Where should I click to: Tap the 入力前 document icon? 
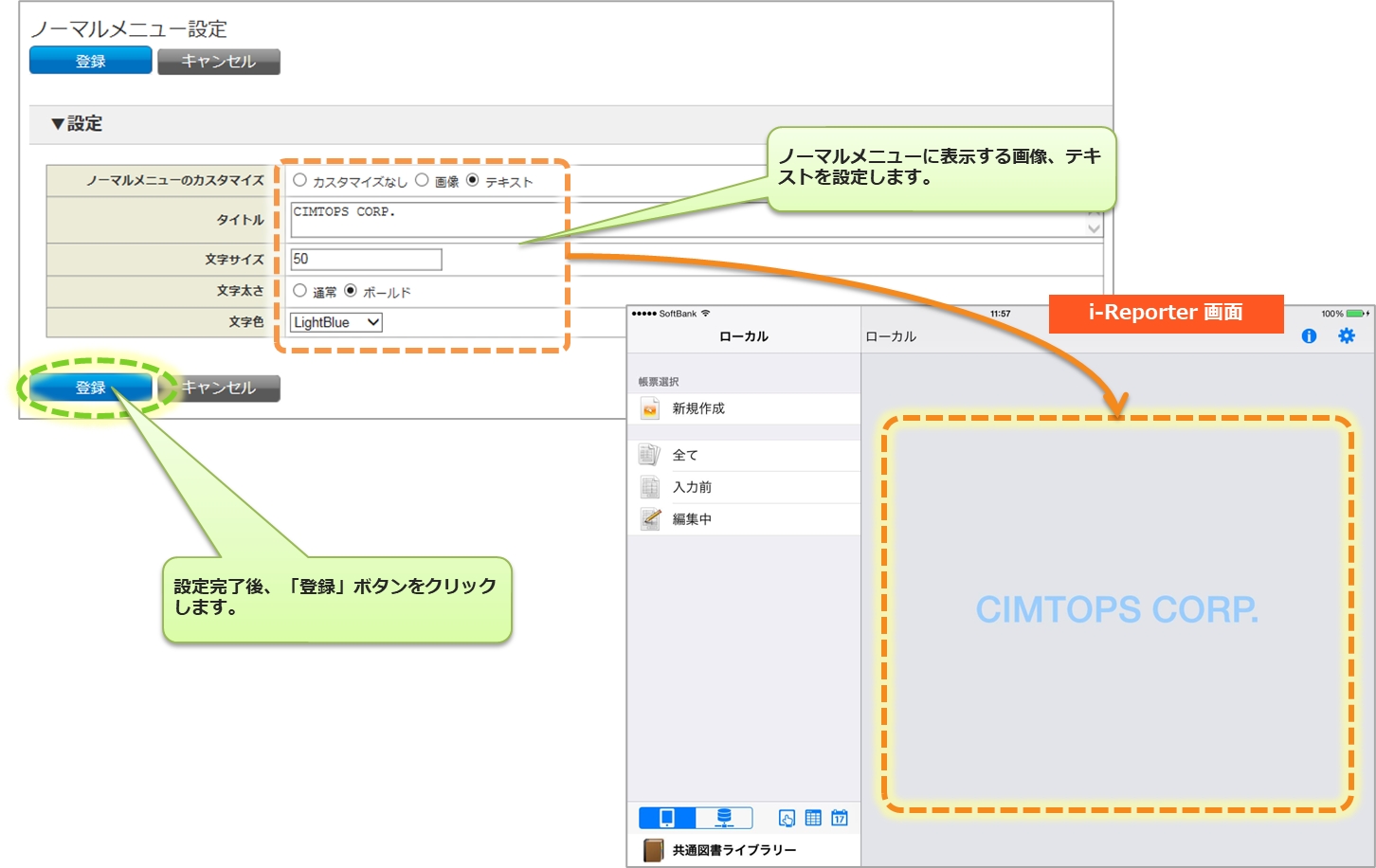tap(650, 487)
